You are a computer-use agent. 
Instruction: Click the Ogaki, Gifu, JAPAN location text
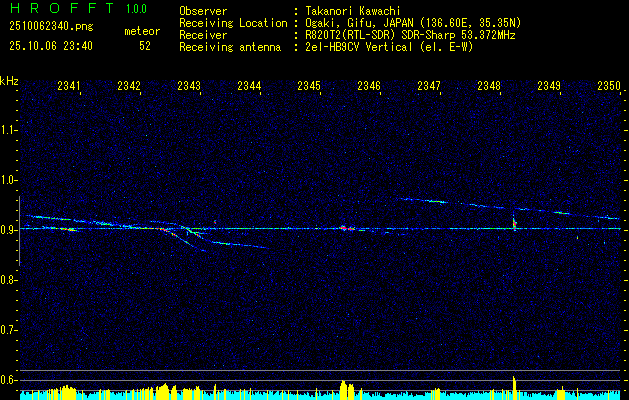(413, 23)
